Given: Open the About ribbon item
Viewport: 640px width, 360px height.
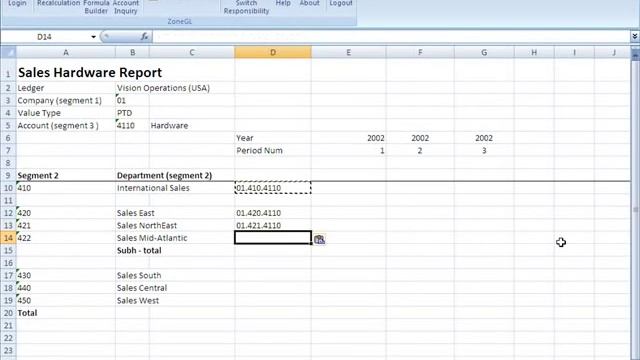Looking at the screenshot, I should 309,3.
